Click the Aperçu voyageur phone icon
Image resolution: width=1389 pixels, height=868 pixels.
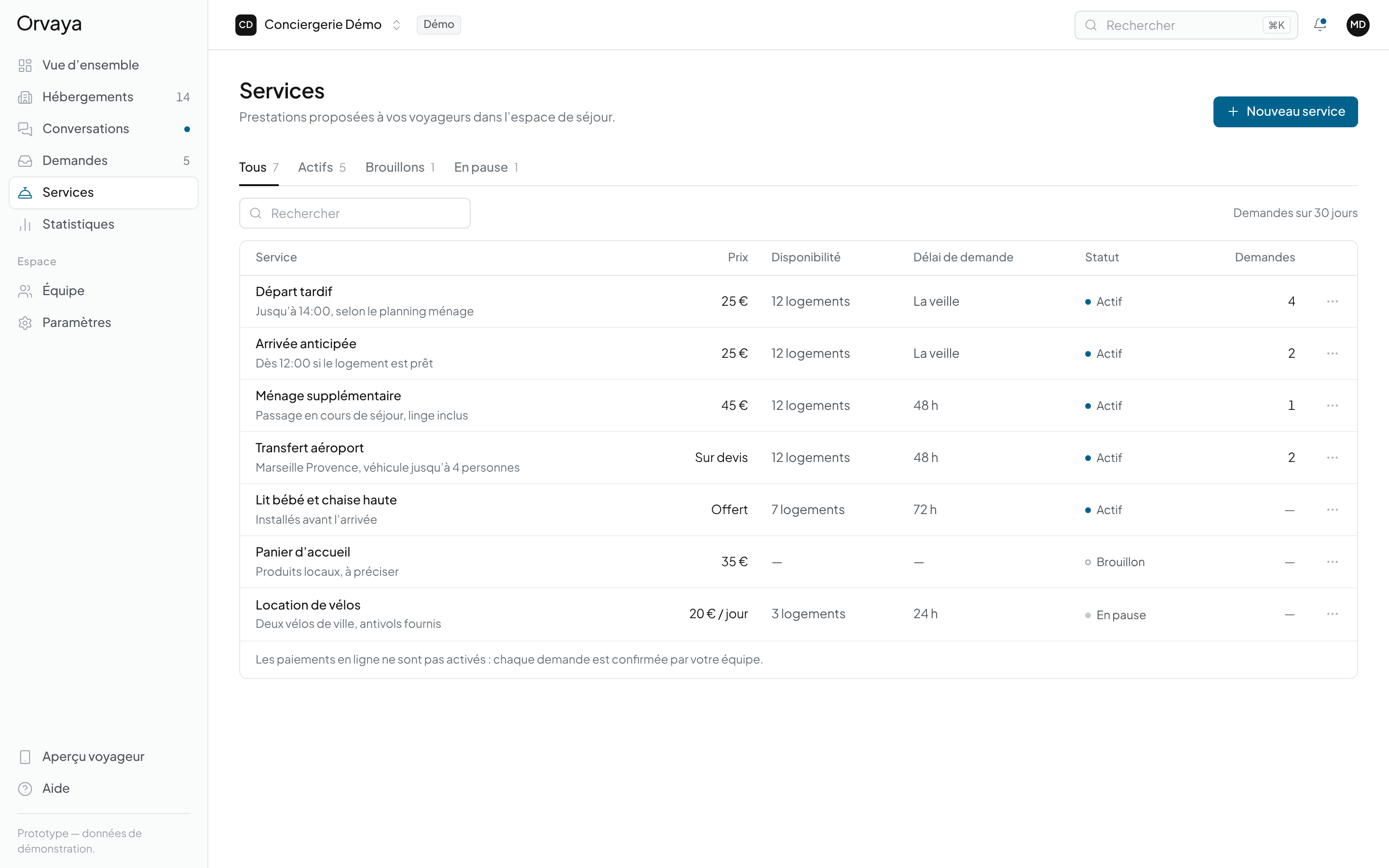pyautogui.click(x=25, y=757)
